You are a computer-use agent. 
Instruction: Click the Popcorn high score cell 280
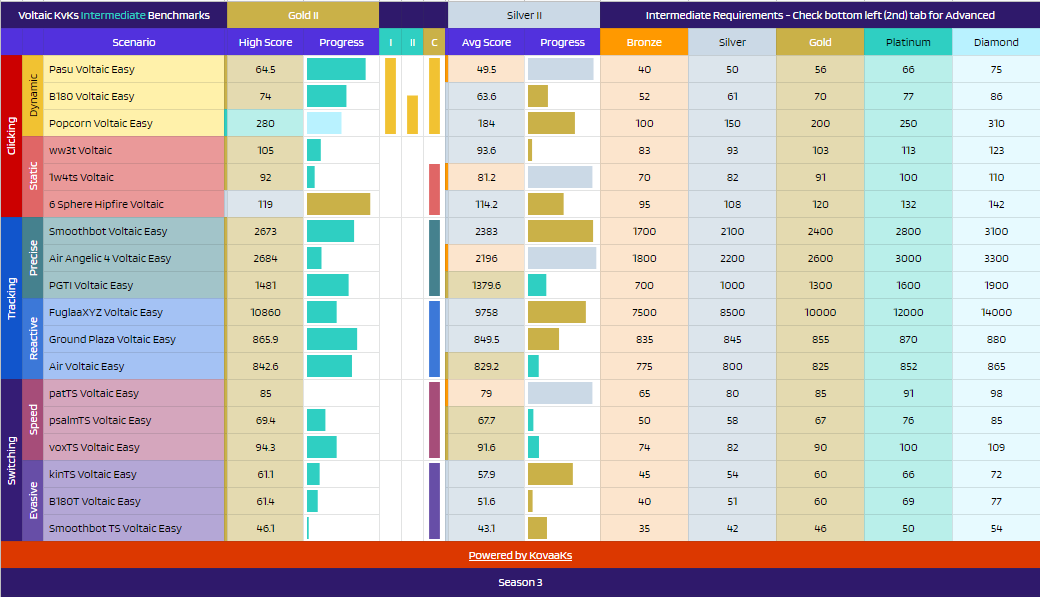(265, 123)
